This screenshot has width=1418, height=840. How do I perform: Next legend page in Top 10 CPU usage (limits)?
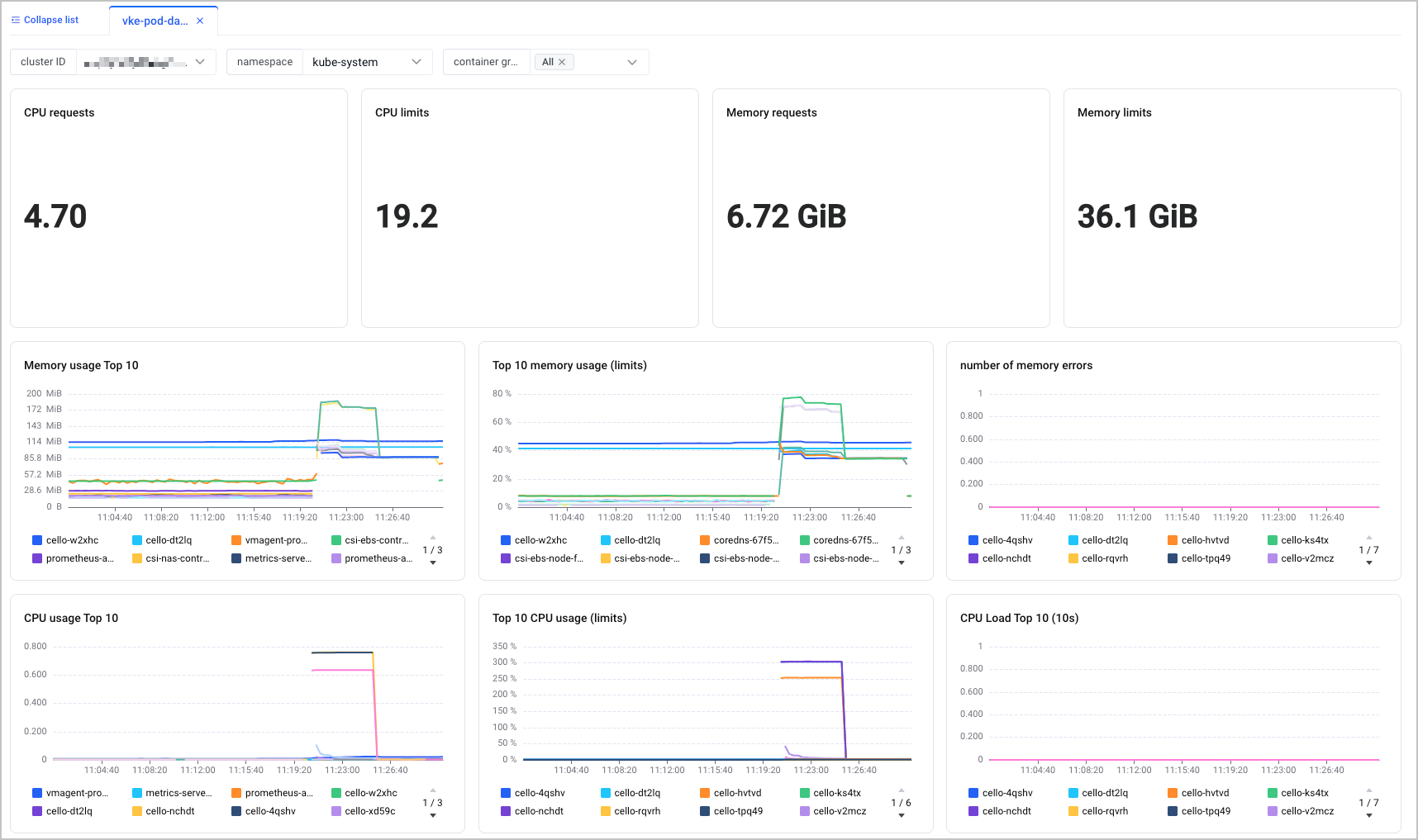[x=902, y=816]
